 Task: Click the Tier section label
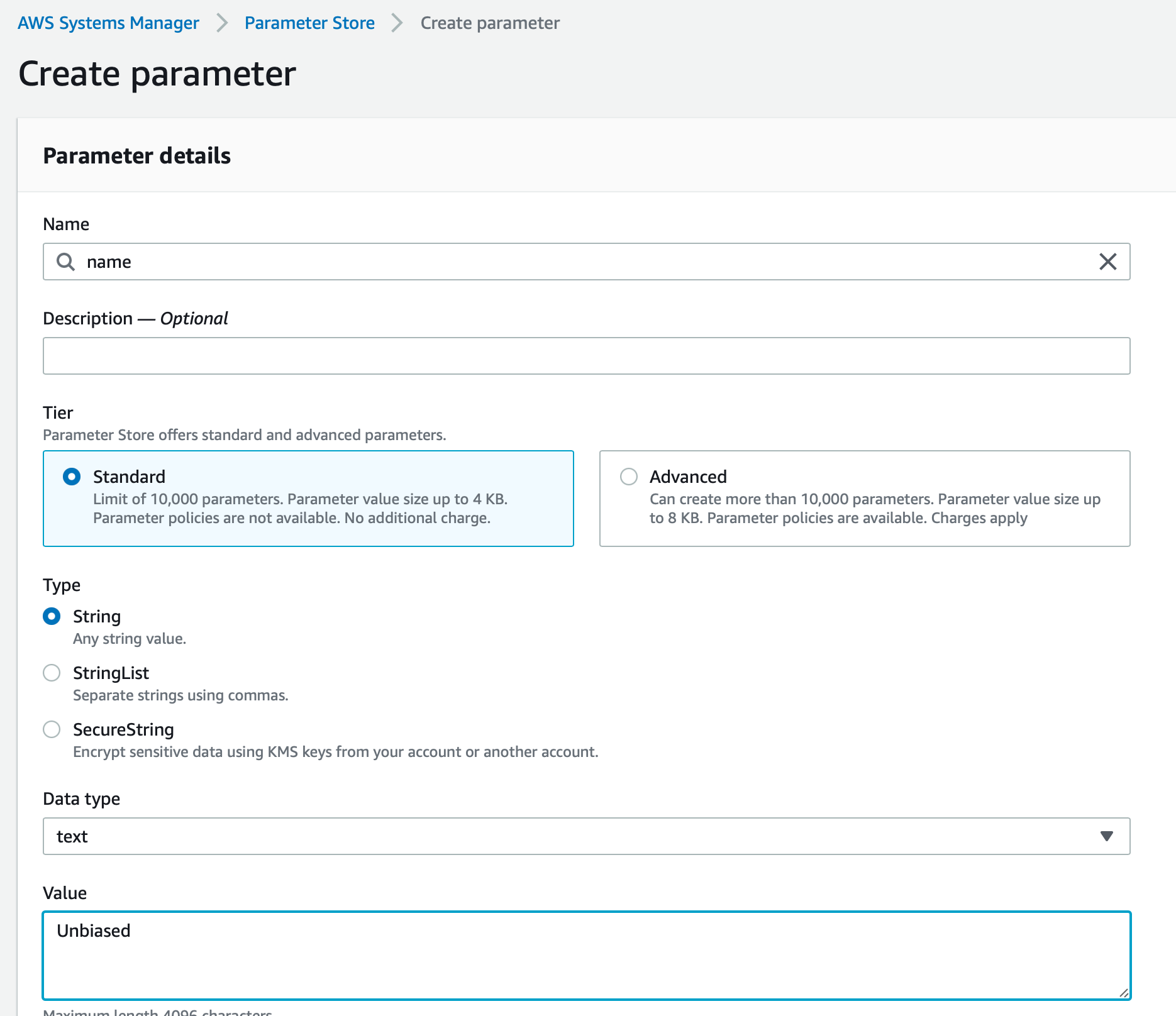[x=58, y=413]
